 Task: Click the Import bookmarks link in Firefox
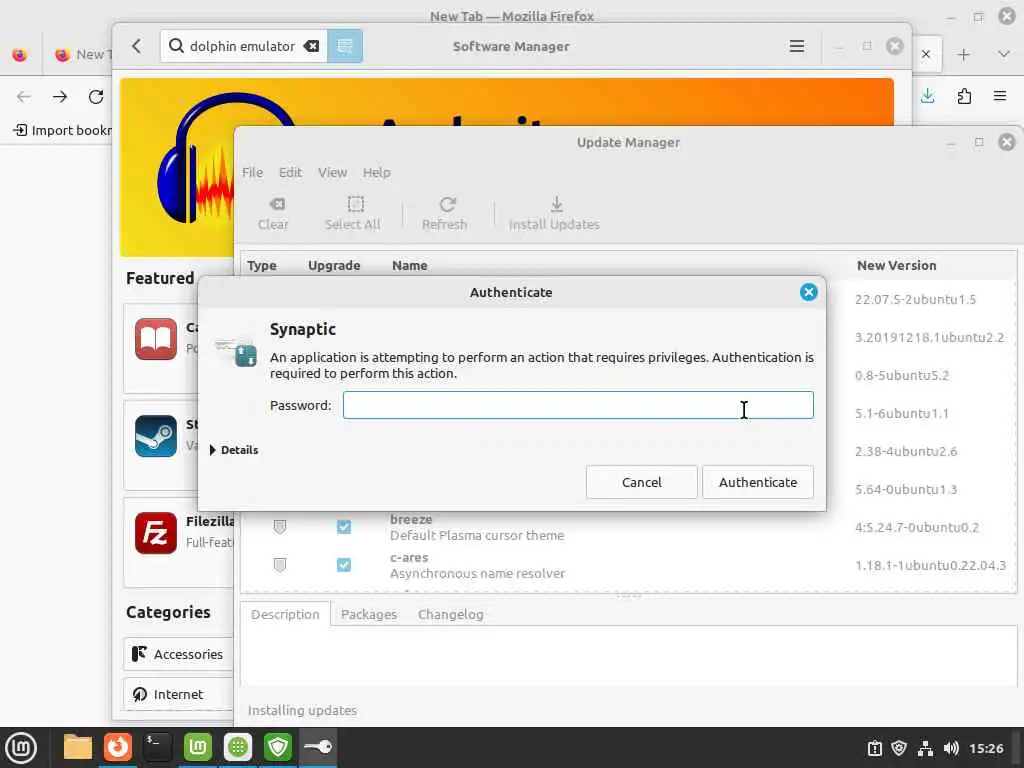click(x=62, y=130)
